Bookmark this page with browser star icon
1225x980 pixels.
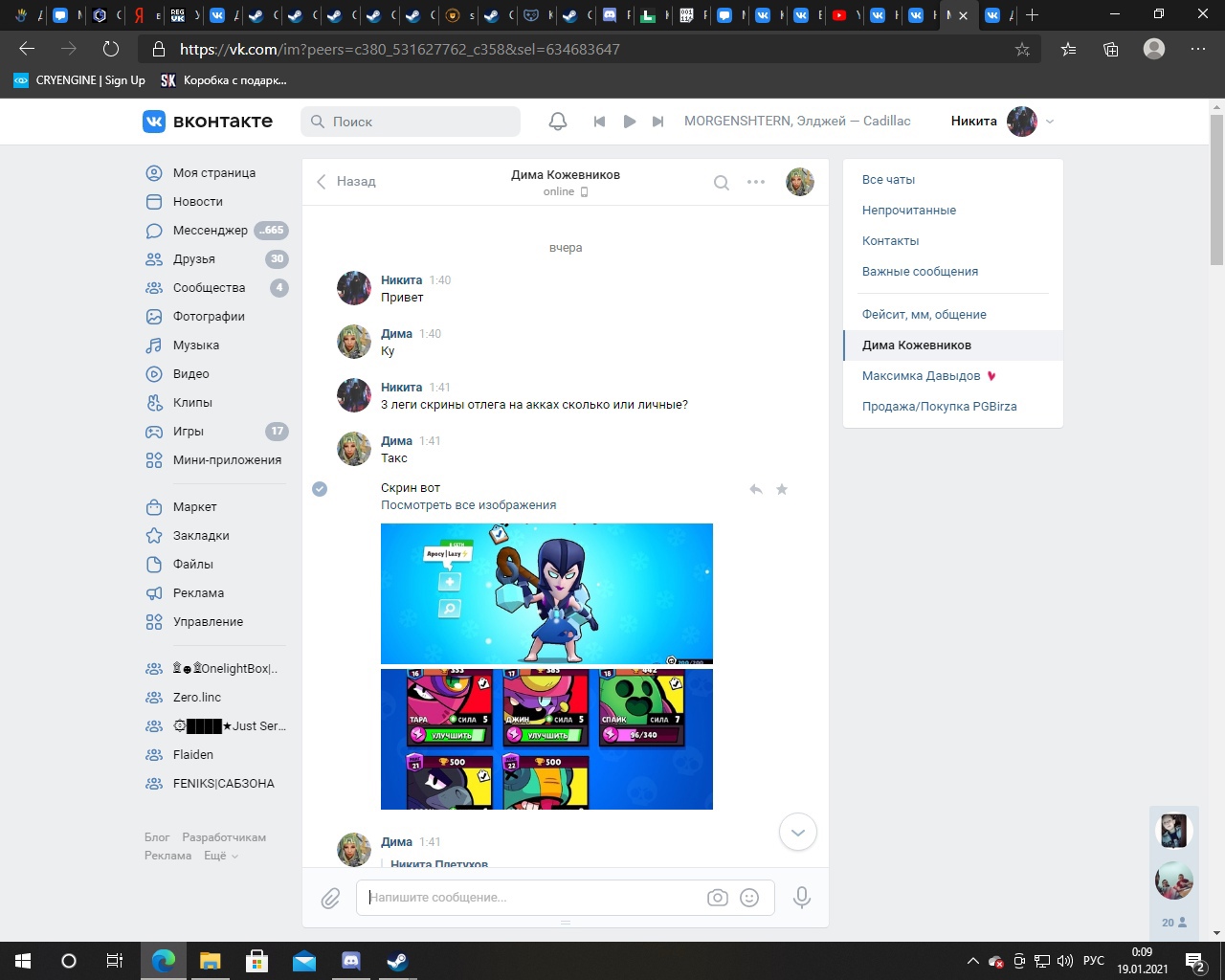[x=1022, y=49]
